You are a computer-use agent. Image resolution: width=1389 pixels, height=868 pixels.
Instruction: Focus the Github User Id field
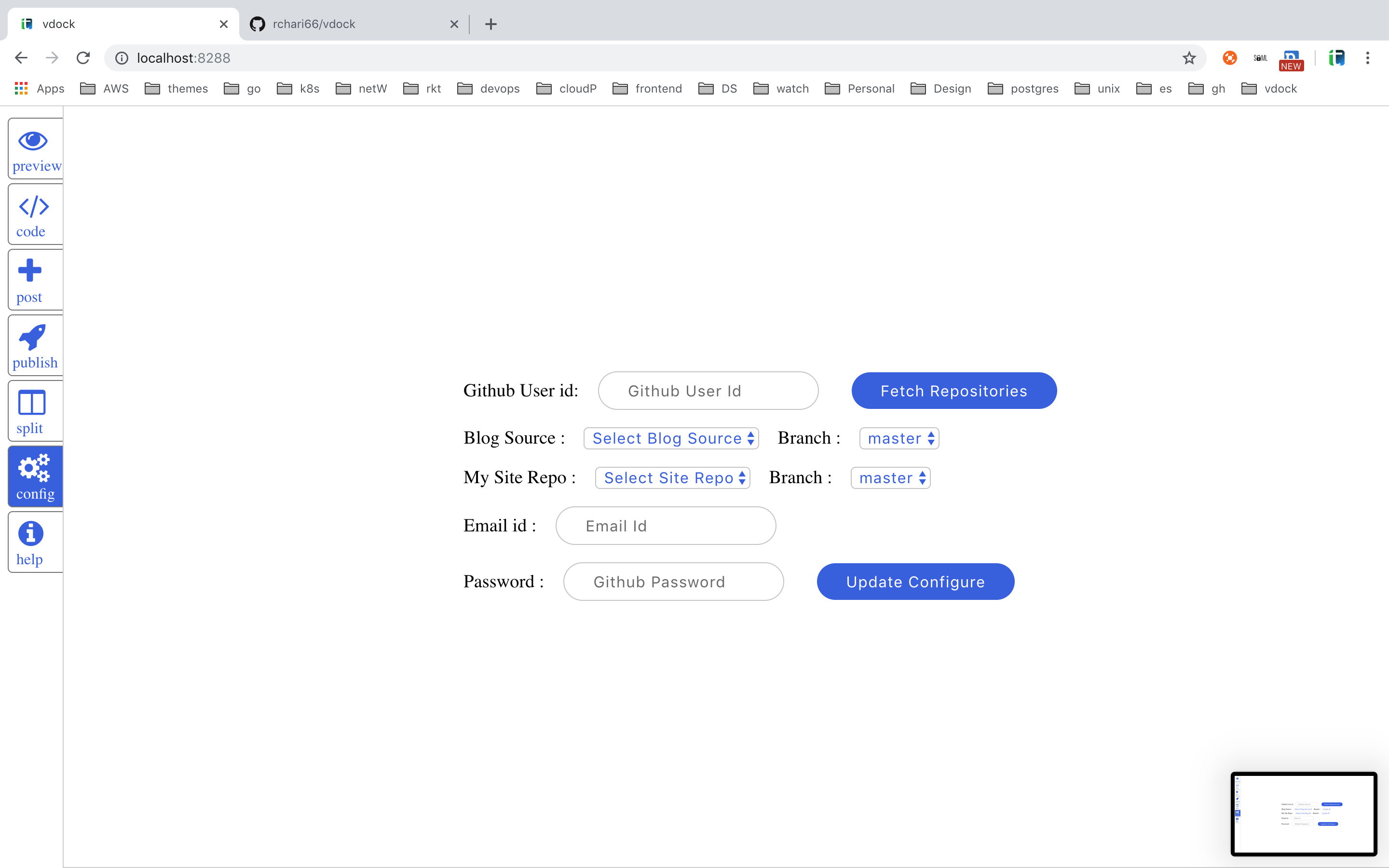(x=708, y=391)
